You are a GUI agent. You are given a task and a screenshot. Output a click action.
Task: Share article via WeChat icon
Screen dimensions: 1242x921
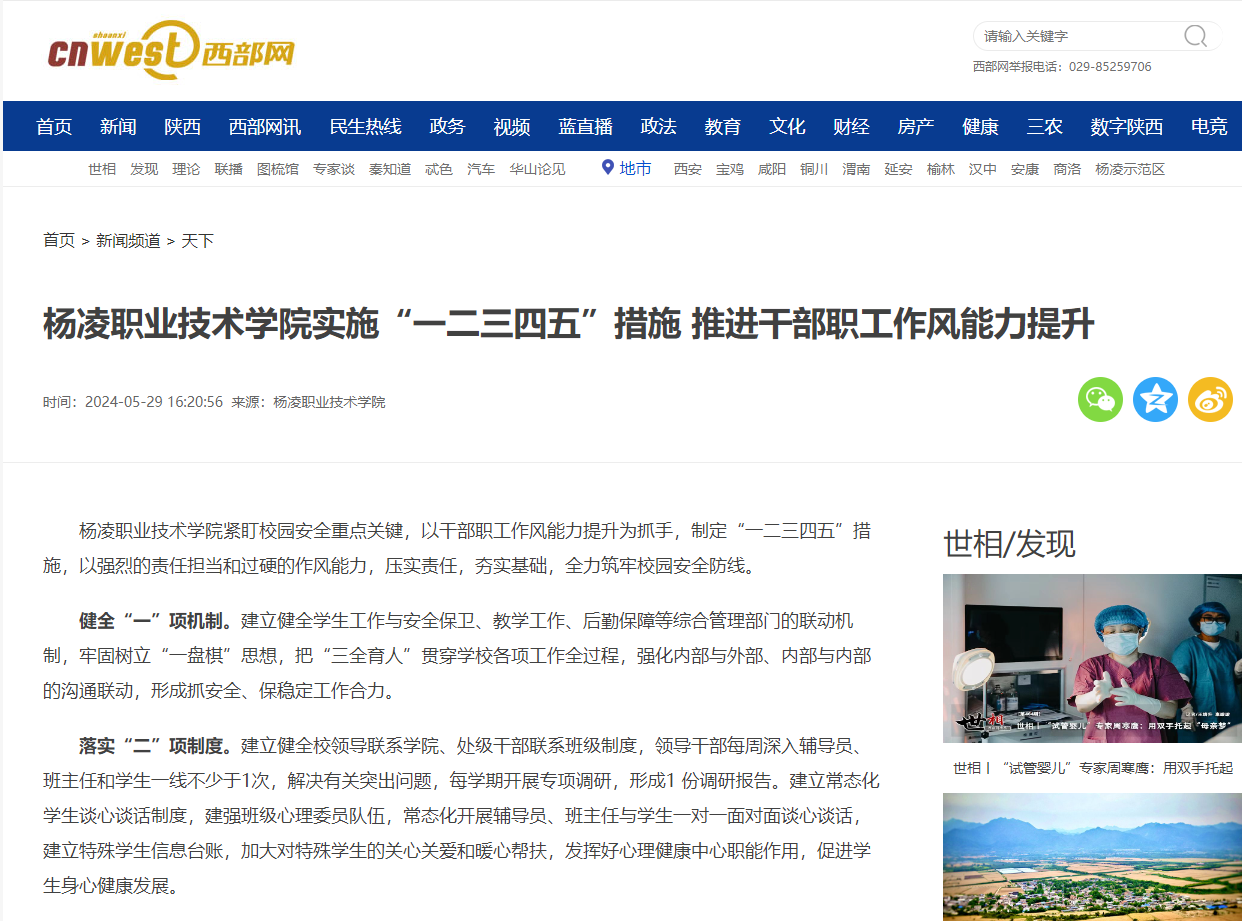coord(1100,400)
